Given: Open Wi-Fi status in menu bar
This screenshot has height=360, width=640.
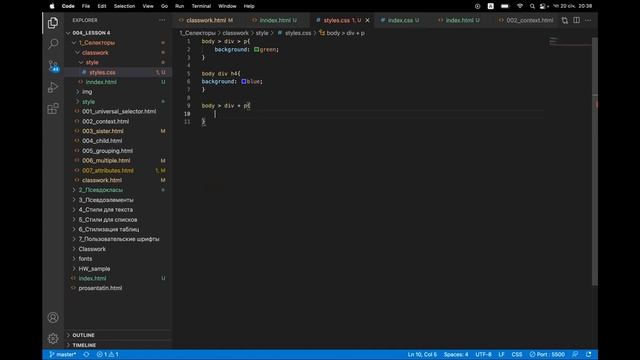Looking at the screenshot, I should pos(520,6).
